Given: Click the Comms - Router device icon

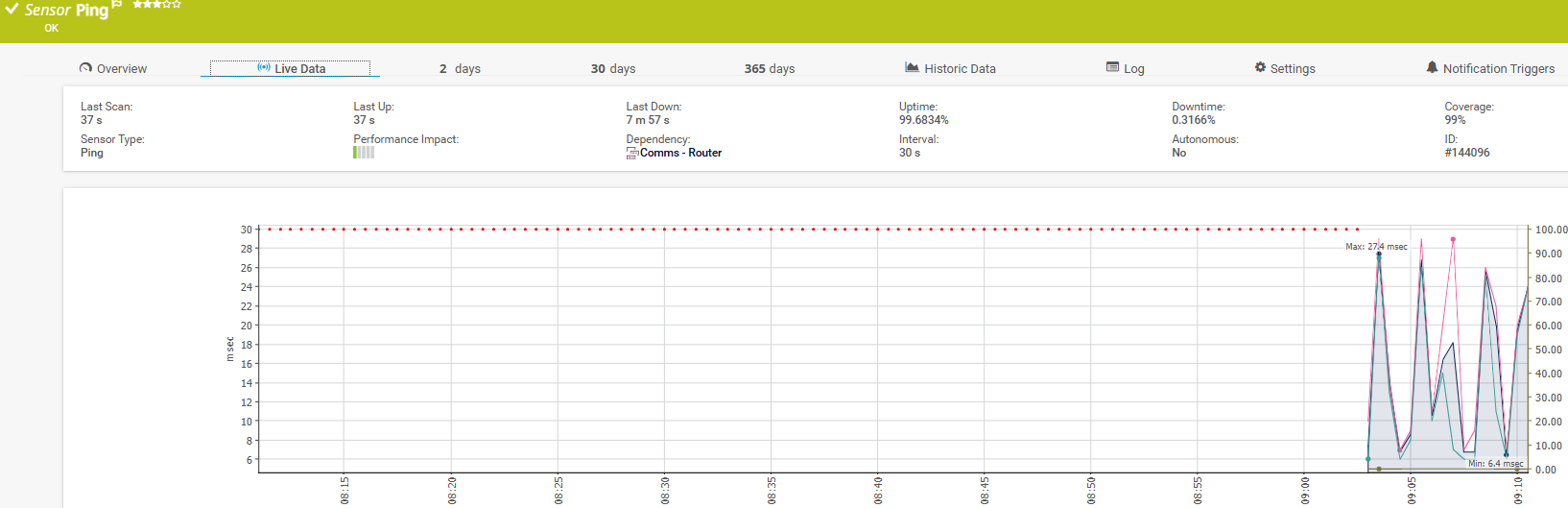Looking at the screenshot, I should click(631, 154).
